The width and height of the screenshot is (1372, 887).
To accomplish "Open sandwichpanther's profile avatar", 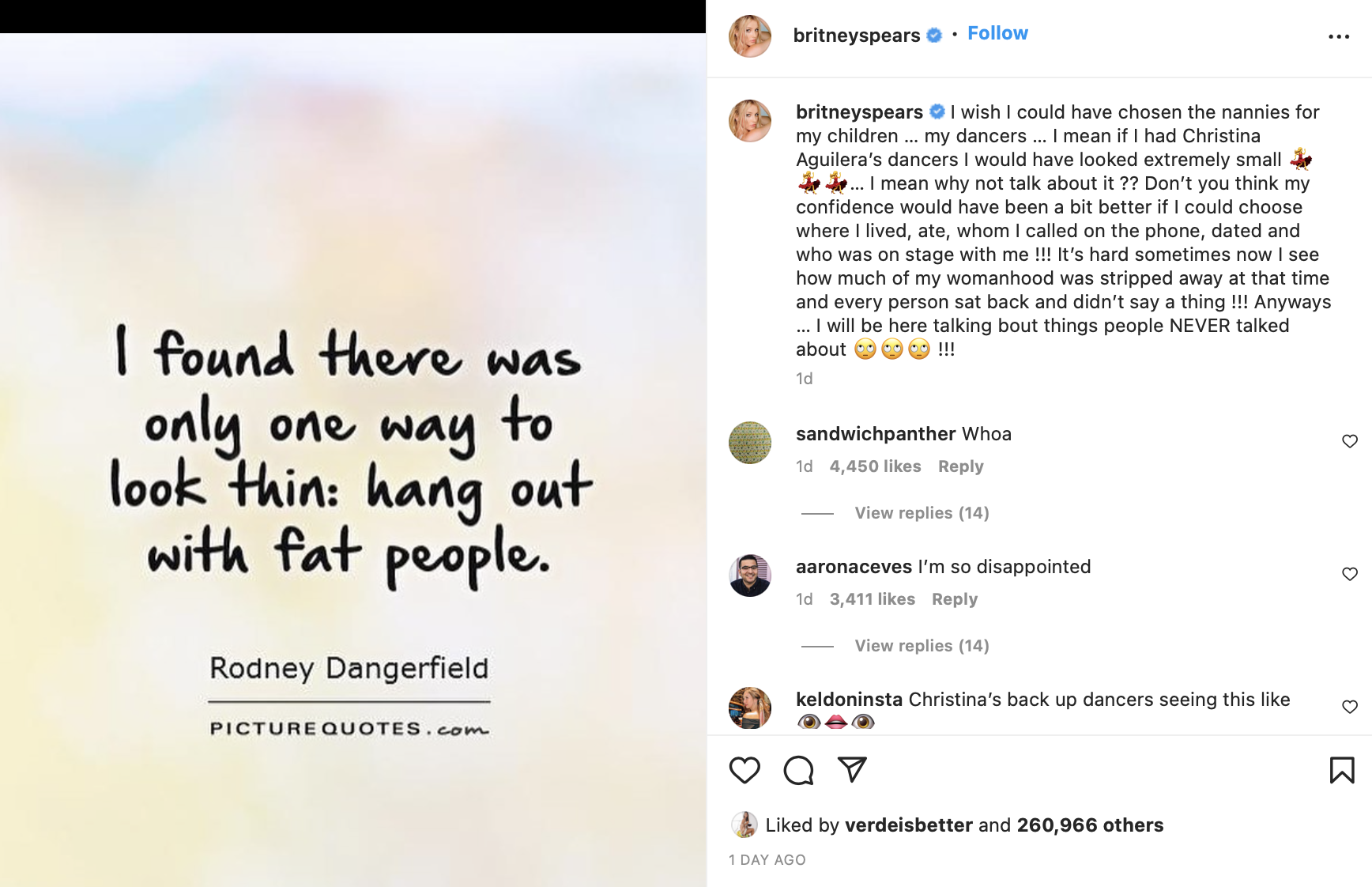I will tap(749, 443).
